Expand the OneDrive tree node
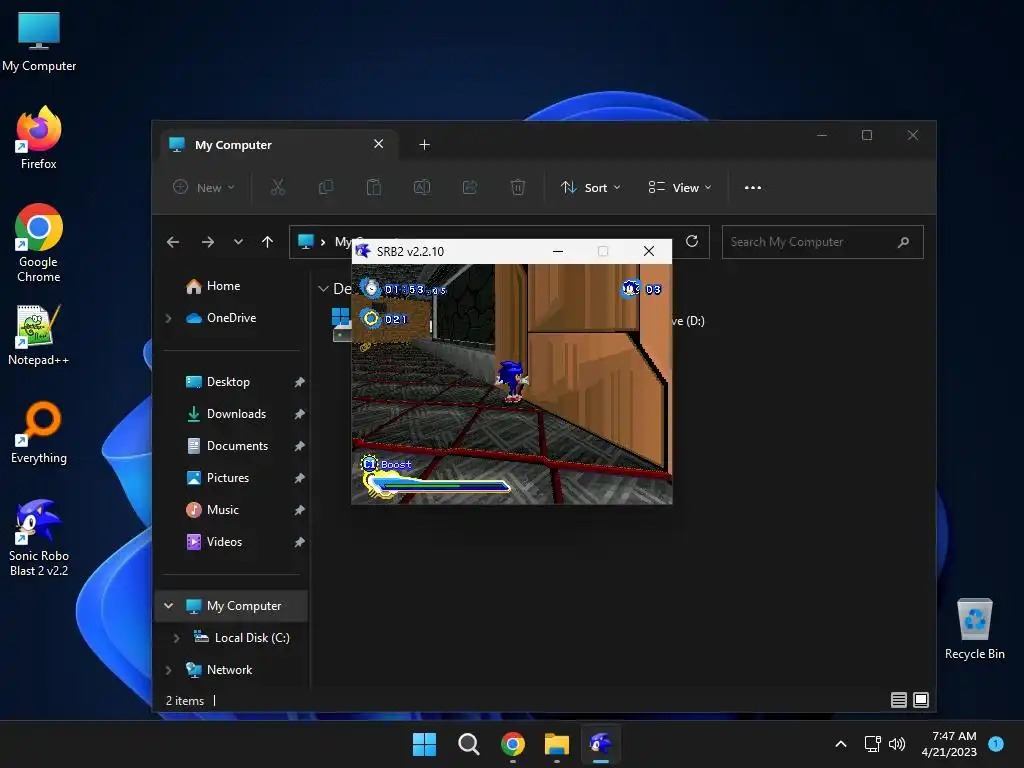The image size is (1024, 768). (x=168, y=318)
